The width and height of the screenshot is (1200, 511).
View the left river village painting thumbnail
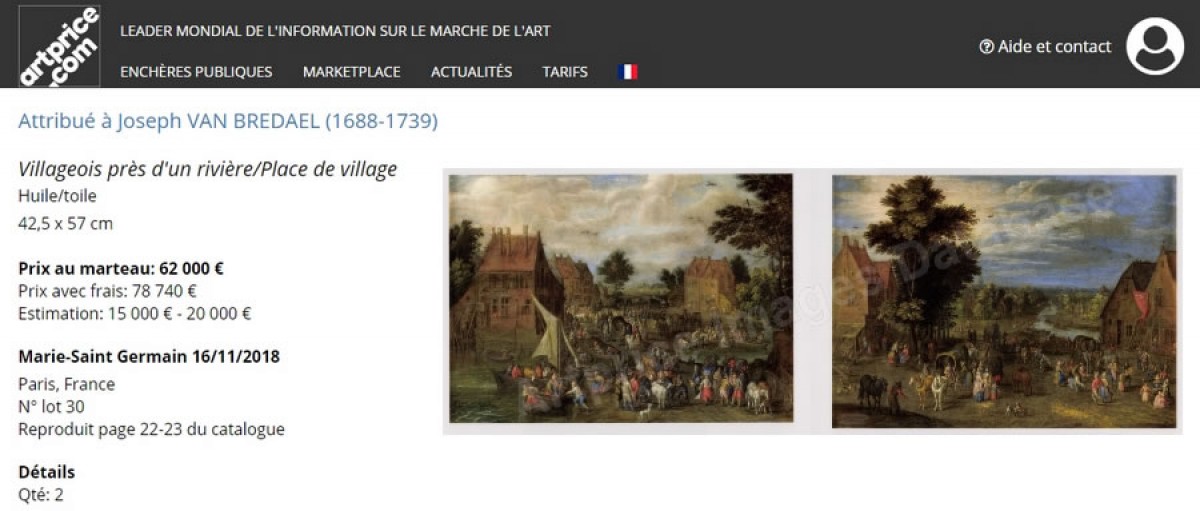(x=621, y=298)
